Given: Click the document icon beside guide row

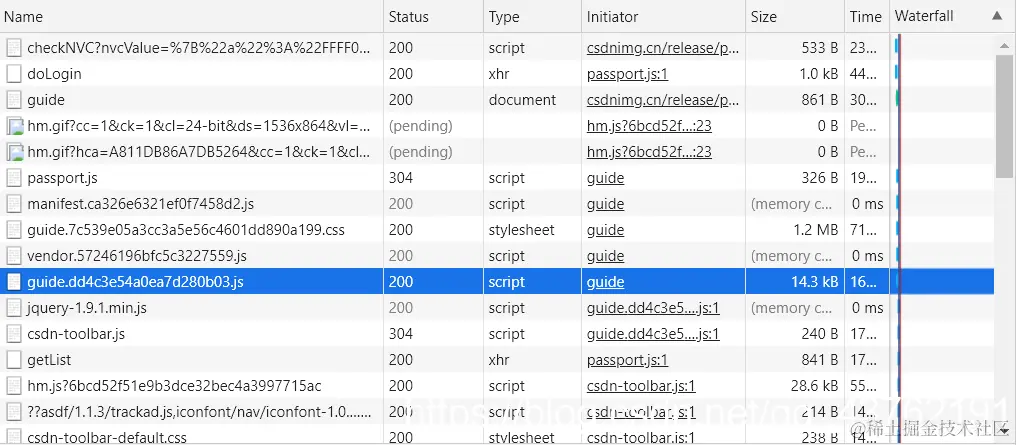Looking at the screenshot, I should point(14,100).
